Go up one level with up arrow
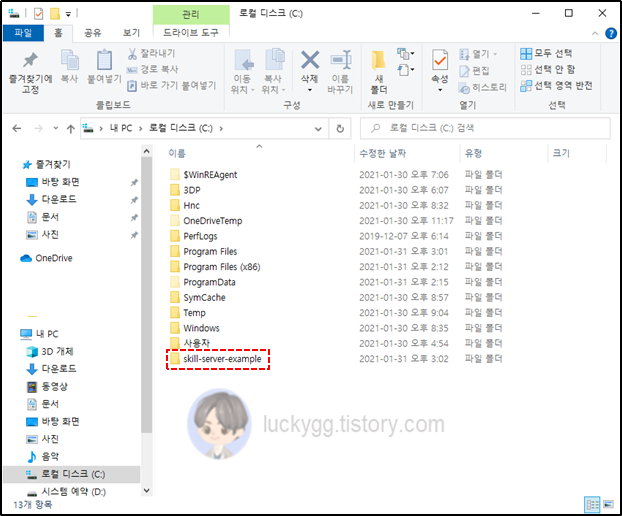 [71, 129]
